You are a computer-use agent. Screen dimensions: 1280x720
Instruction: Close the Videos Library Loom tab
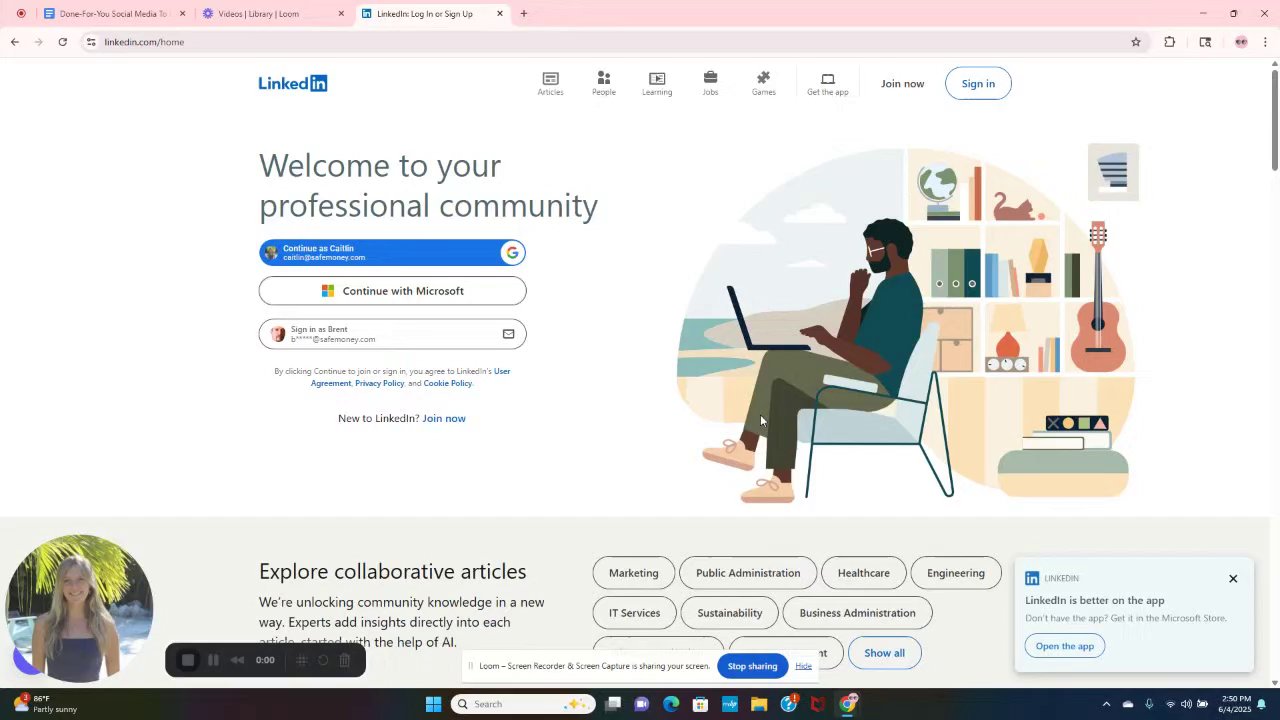341,14
